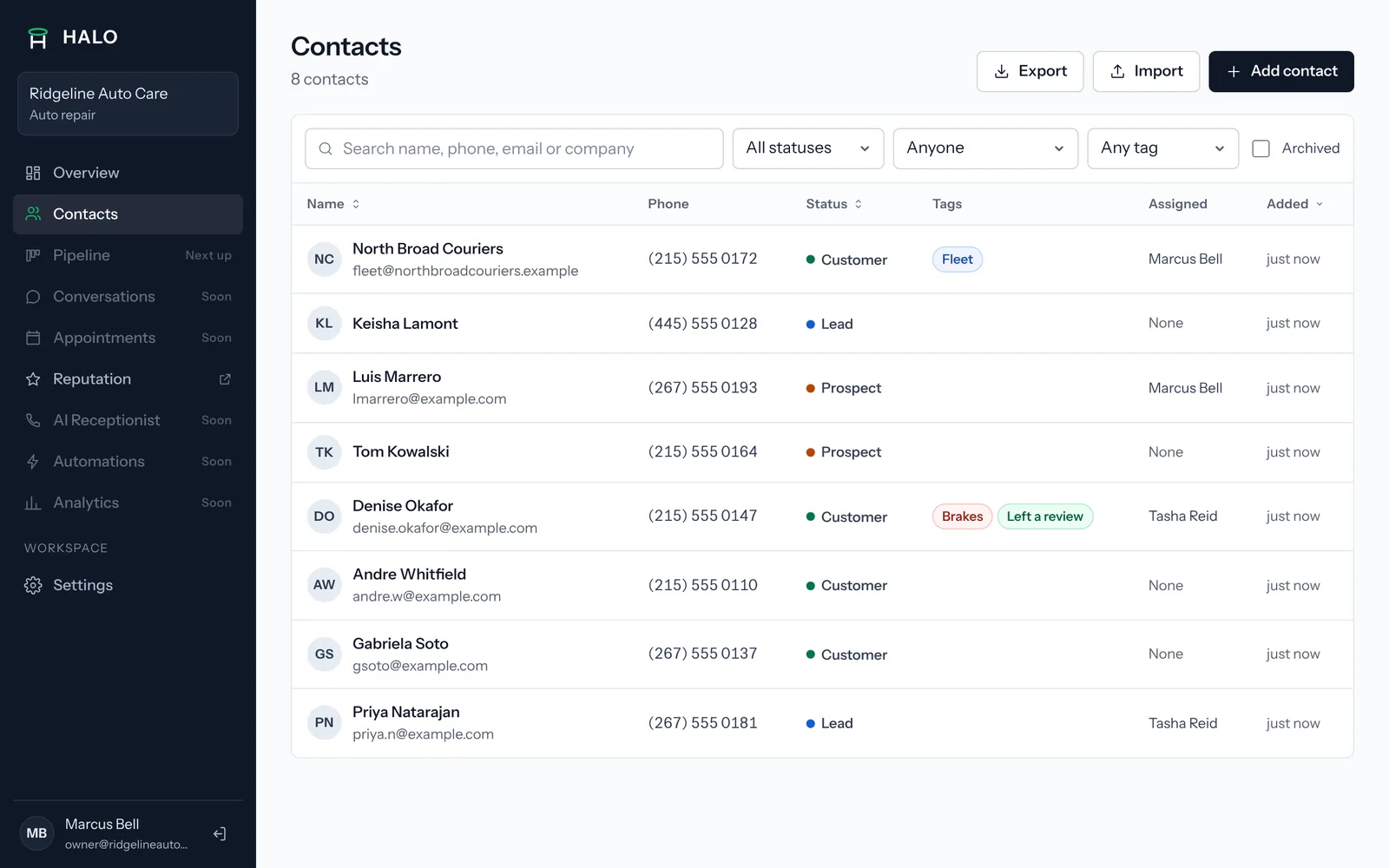This screenshot has height=868, width=1389.
Task: Click the Import button
Action: click(x=1146, y=71)
